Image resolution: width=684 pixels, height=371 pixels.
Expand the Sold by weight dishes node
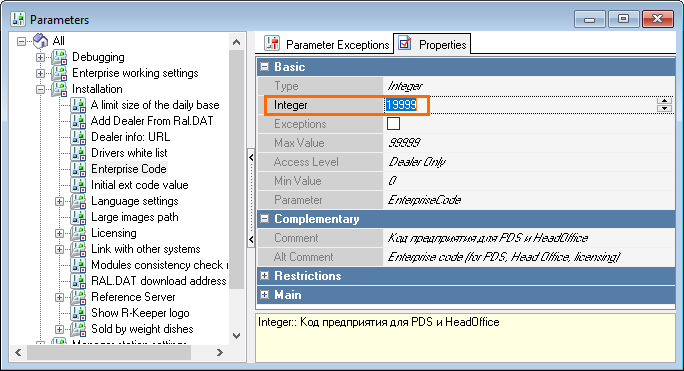click(x=59, y=329)
